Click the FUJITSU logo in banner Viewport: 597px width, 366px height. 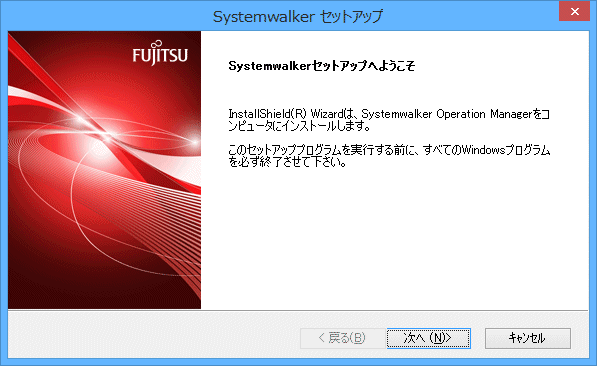tap(160, 53)
